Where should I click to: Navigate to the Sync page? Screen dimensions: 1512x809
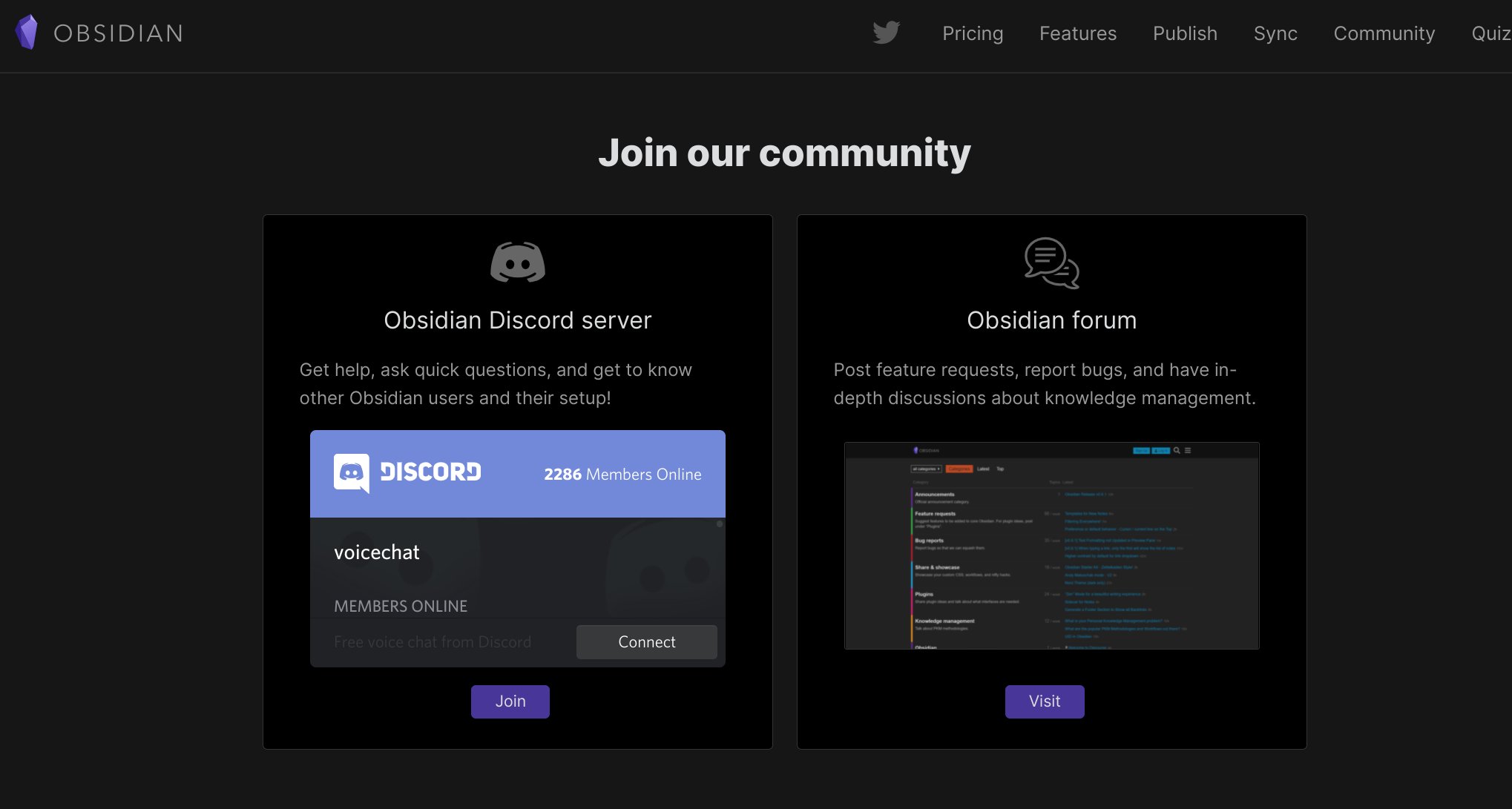(1275, 33)
